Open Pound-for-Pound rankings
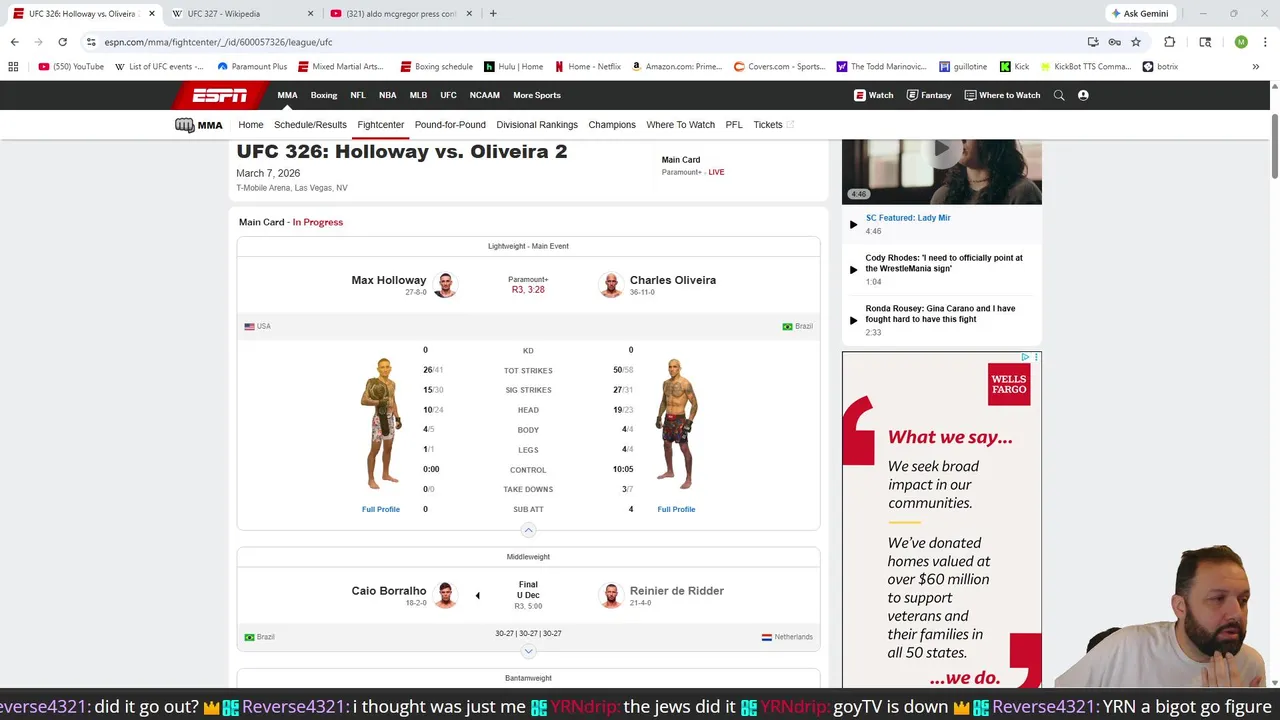Image resolution: width=1280 pixels, height=720 pixels. [450, 125]
